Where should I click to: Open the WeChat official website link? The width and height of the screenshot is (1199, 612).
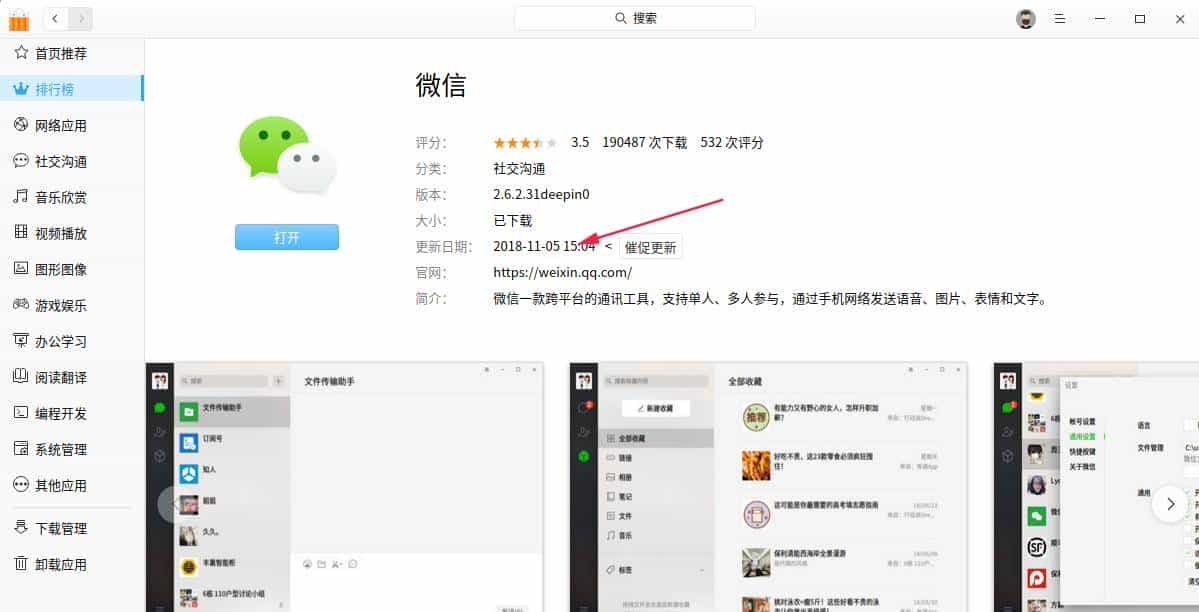pyautogui.click(x=562, y=273)
